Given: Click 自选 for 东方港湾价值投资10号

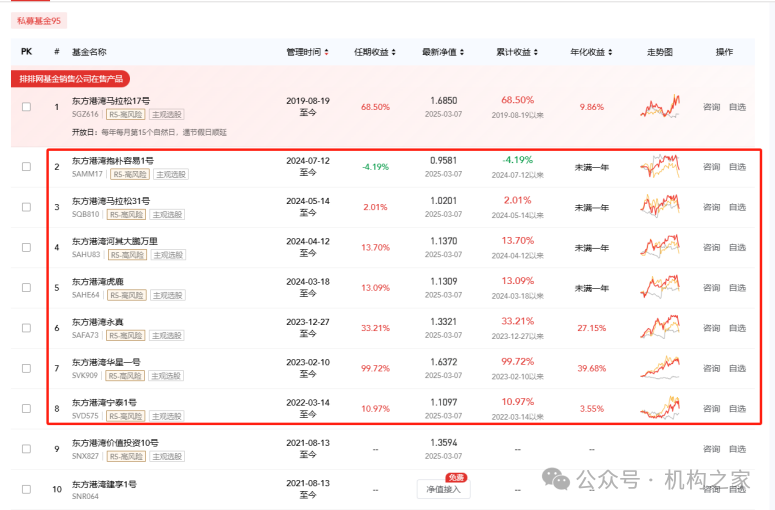Looking at the screenshot, I should coord(737,449).
